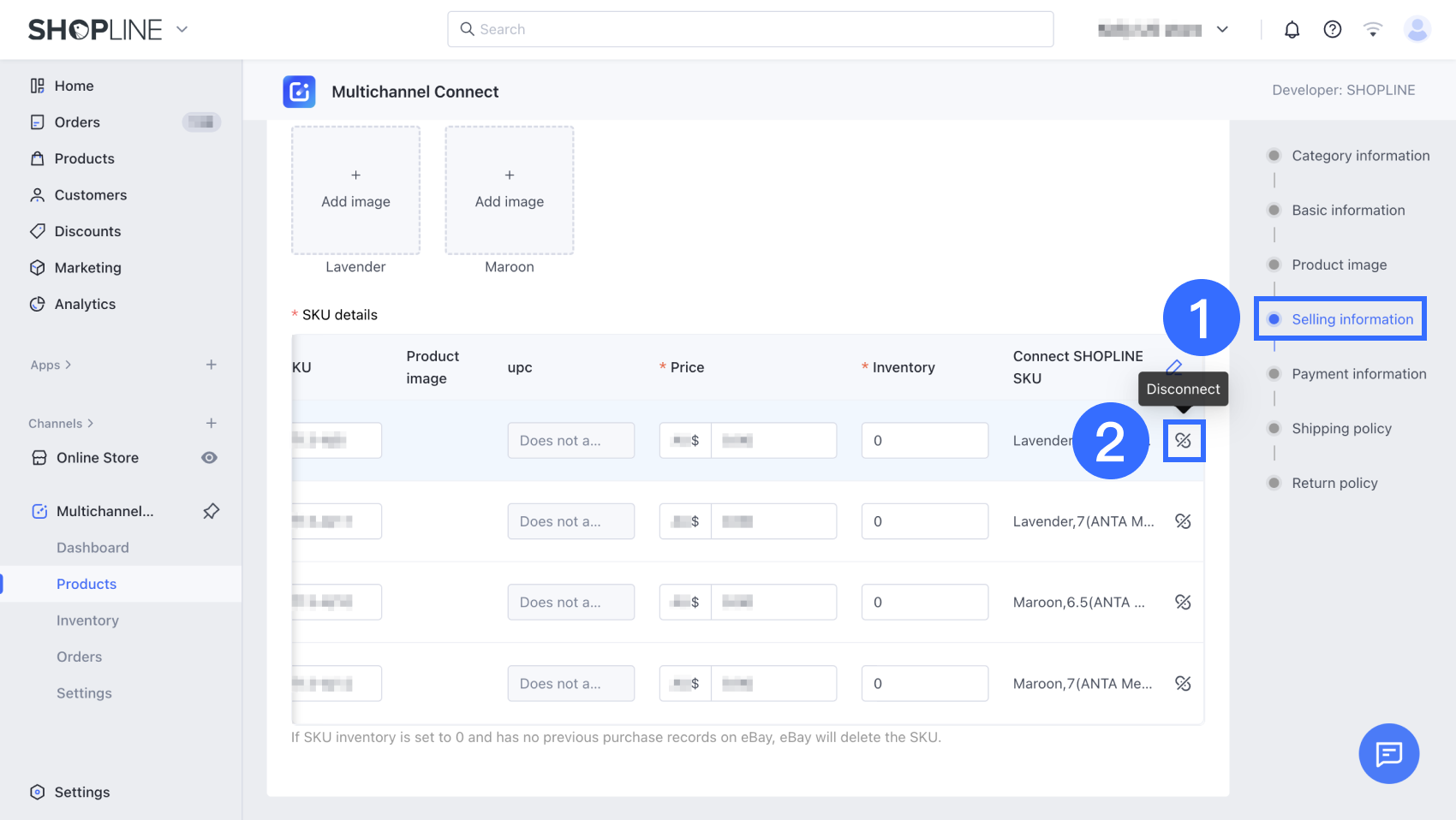Click the Online Store shop icon
The height and width of the screenshot is (820, 1456).
39,458
